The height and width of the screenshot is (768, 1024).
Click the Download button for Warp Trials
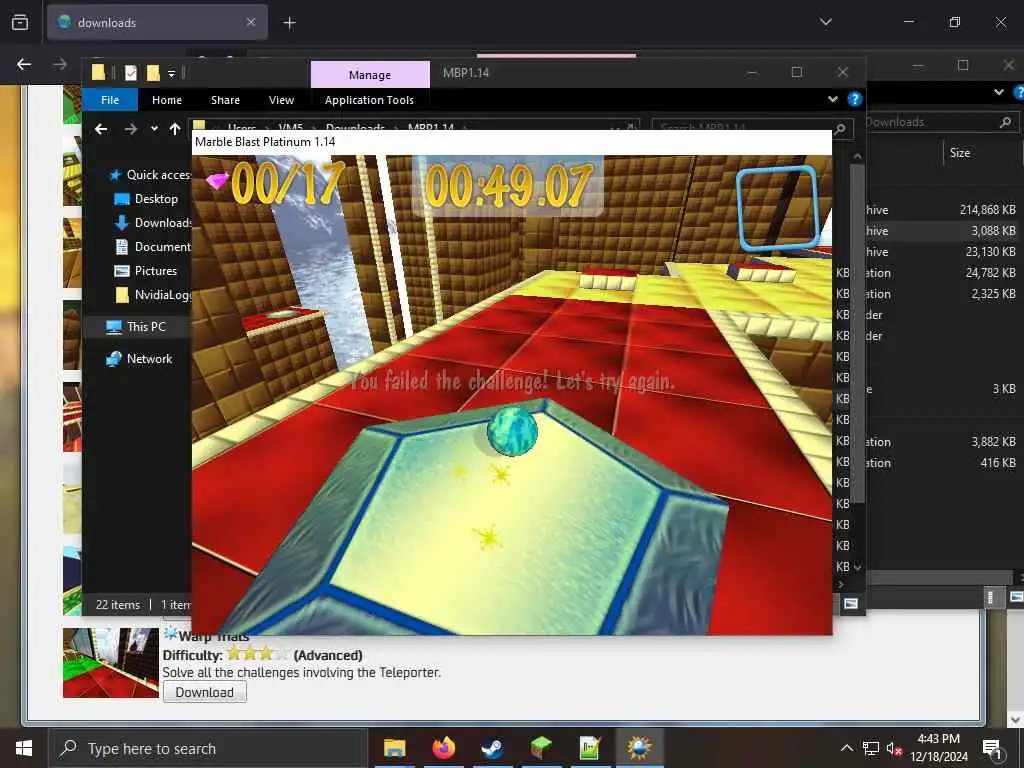(x=204, y=692)
